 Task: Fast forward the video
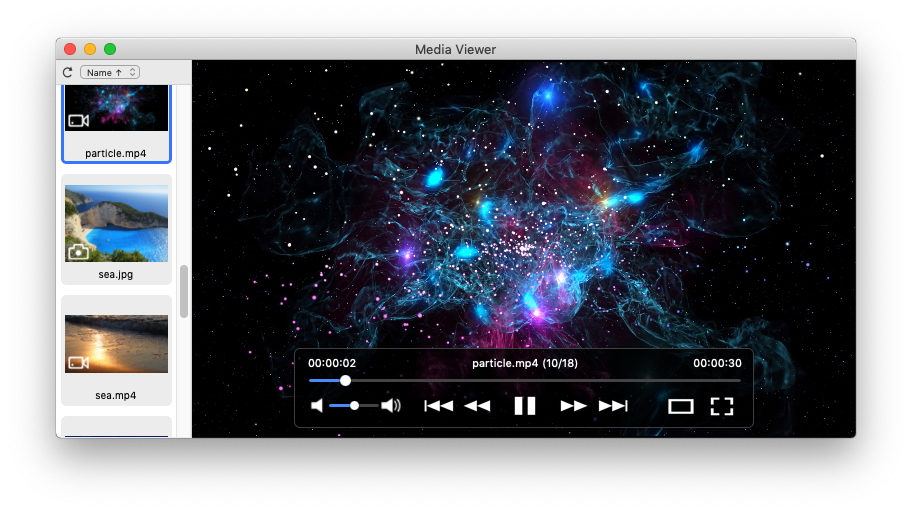573,406
